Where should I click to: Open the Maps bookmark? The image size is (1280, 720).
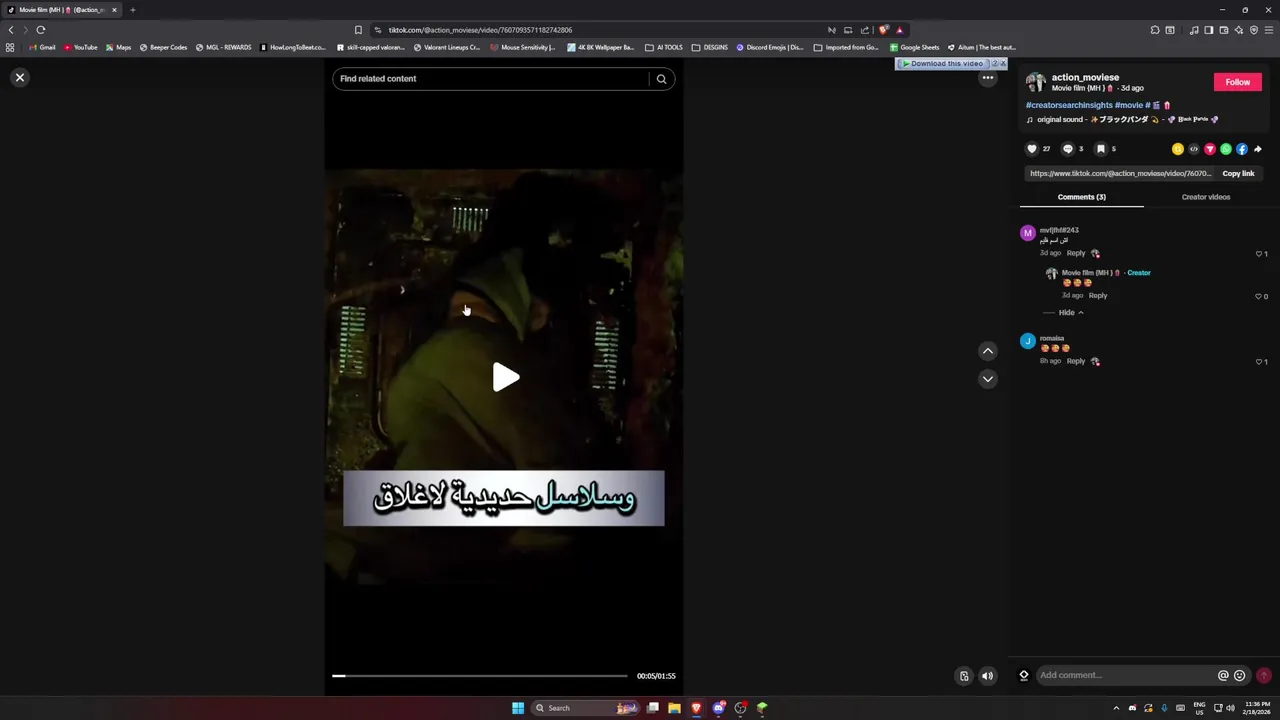pos(118,47)
